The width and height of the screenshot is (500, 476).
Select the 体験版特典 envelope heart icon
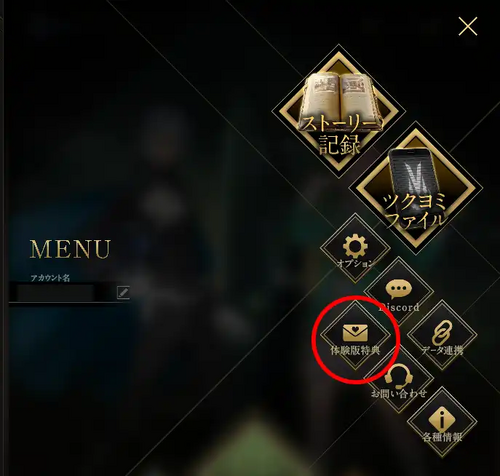(x=355, y=333)
